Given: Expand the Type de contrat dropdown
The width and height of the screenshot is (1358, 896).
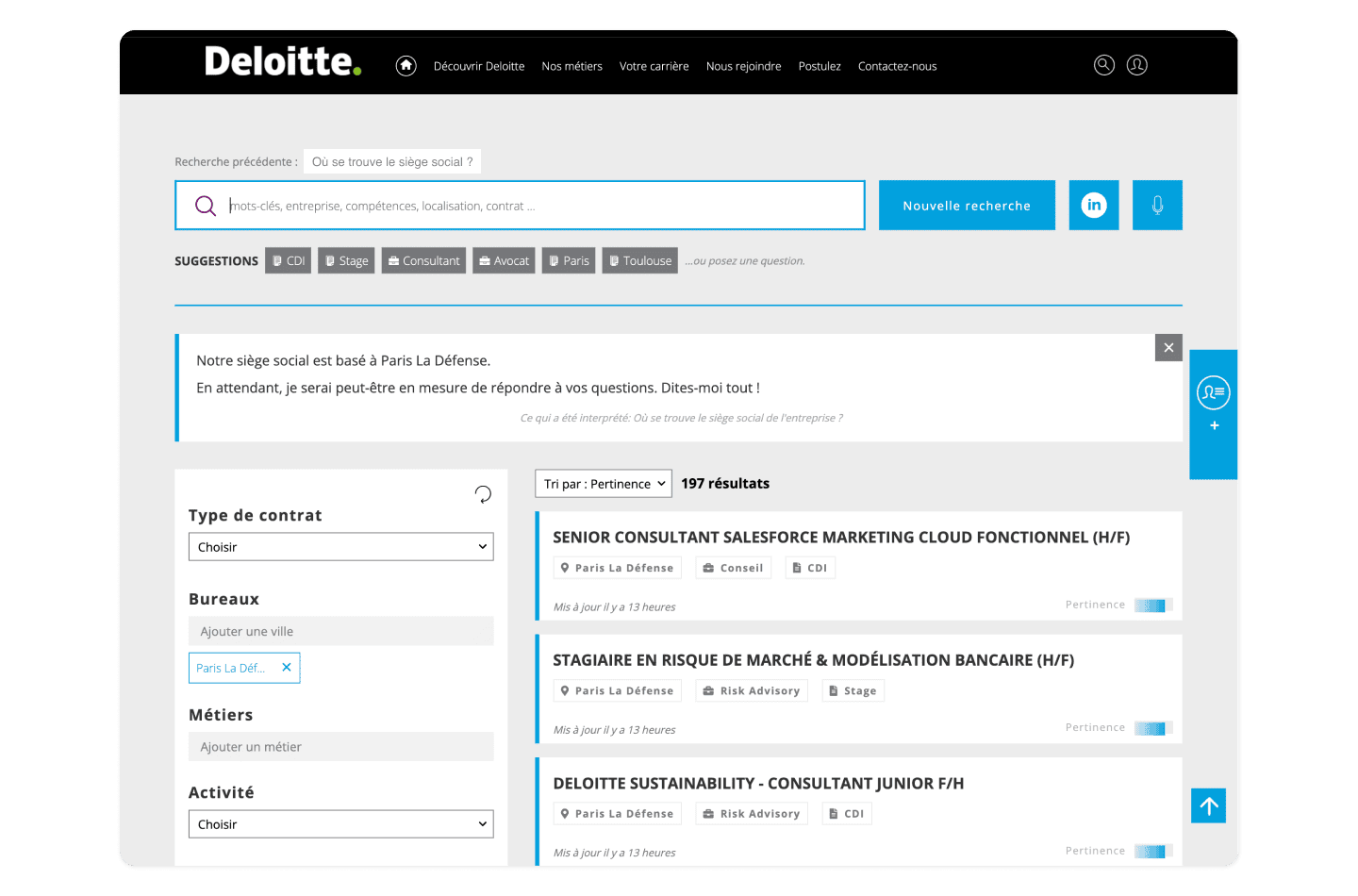Looking at the screenshot, I should coord(340,547).
